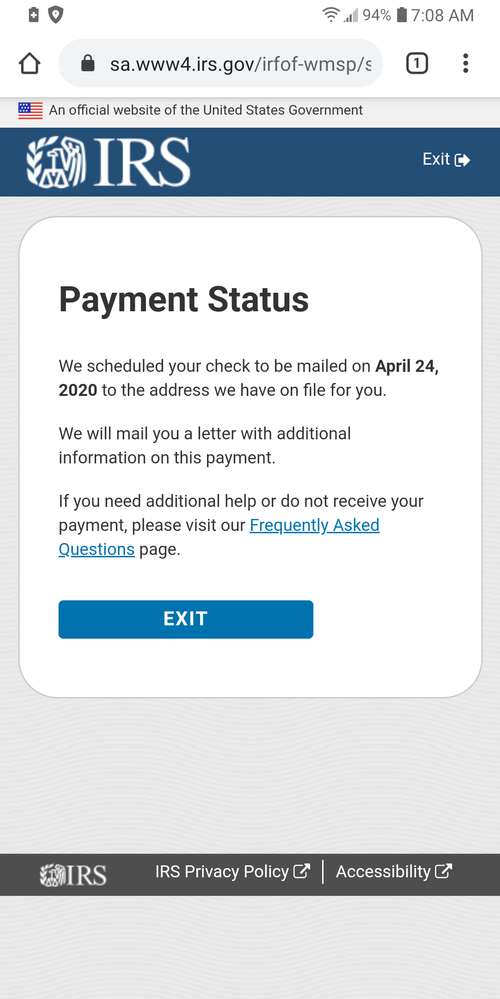The width and height of the screenshot is (500, 999).
Task: Tap the browser home icon
Action: (30, 63)
